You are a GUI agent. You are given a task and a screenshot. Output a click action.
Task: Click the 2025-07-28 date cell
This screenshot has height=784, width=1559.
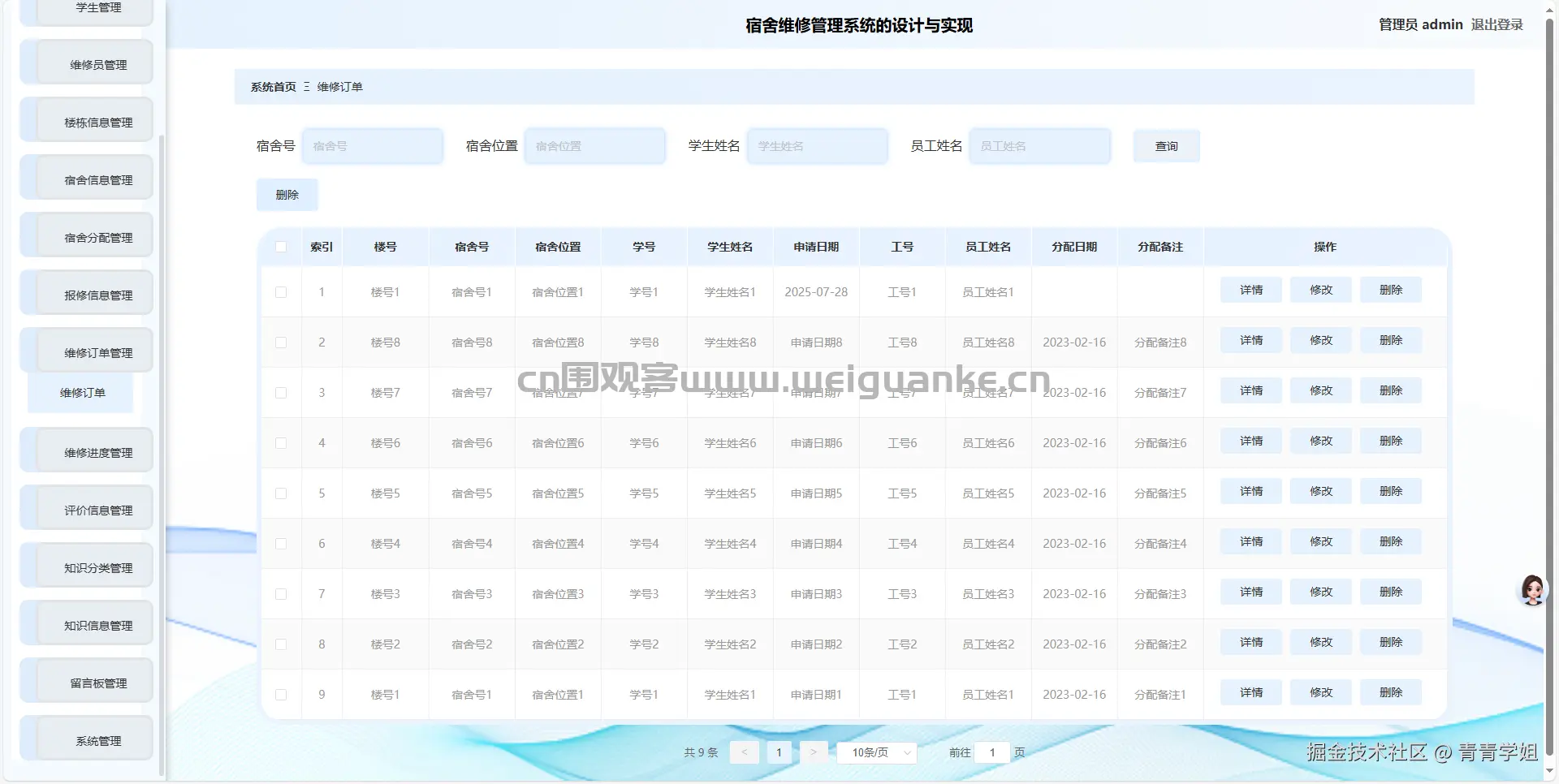tap(816, 292)
